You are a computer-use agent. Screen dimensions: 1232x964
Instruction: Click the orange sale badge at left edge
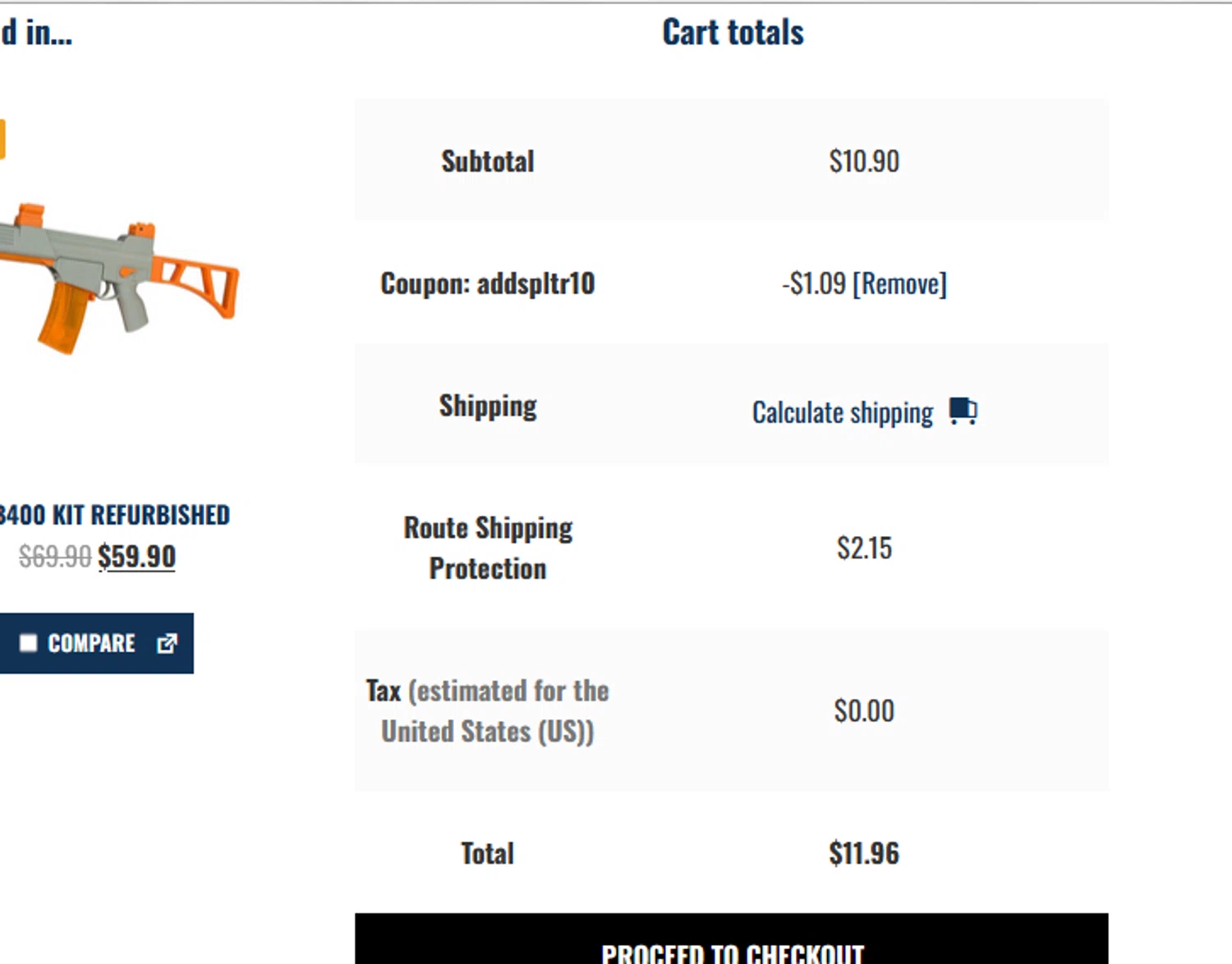(2, 139)
